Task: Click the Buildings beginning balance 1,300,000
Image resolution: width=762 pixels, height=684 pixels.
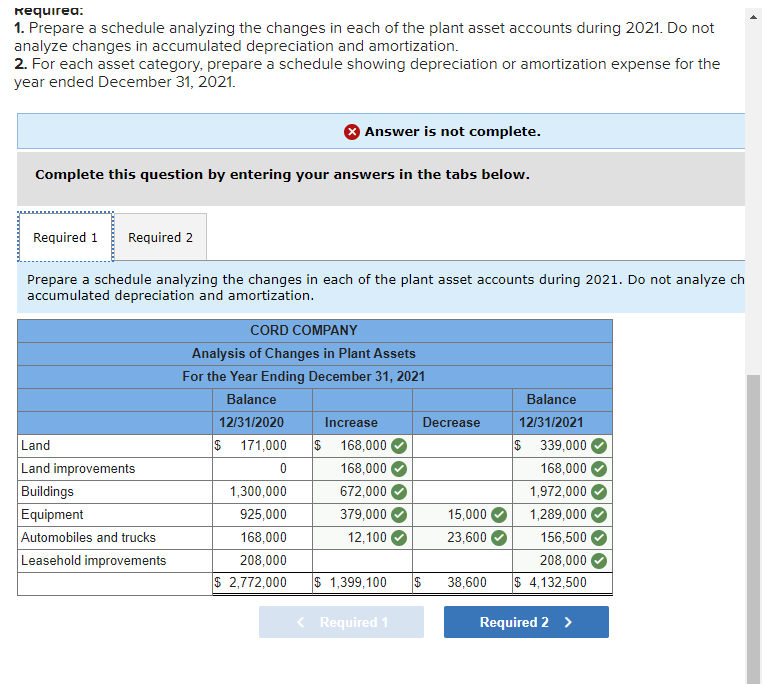Action: (258, 492)
